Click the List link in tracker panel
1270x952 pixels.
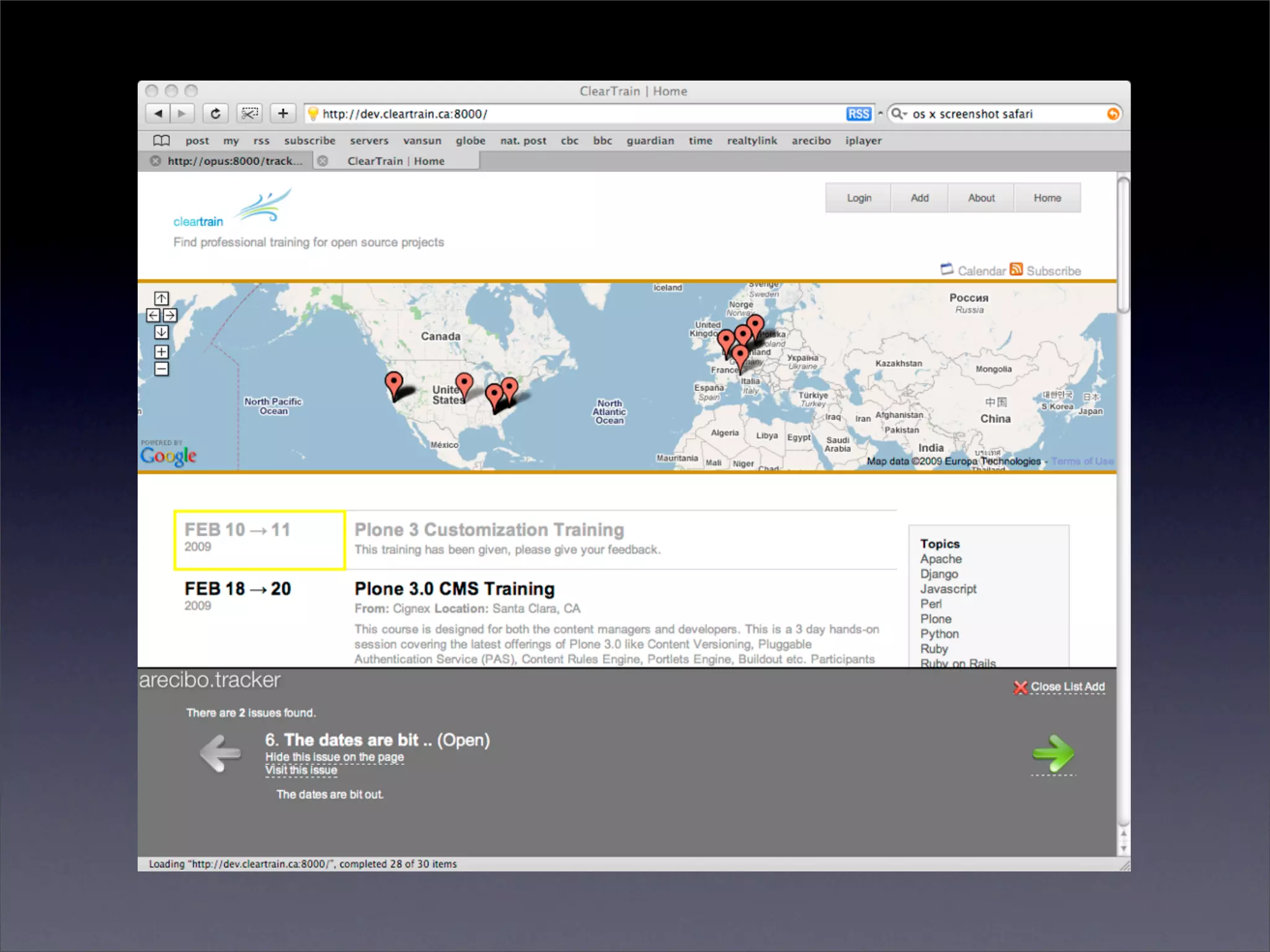(1073, 687)
